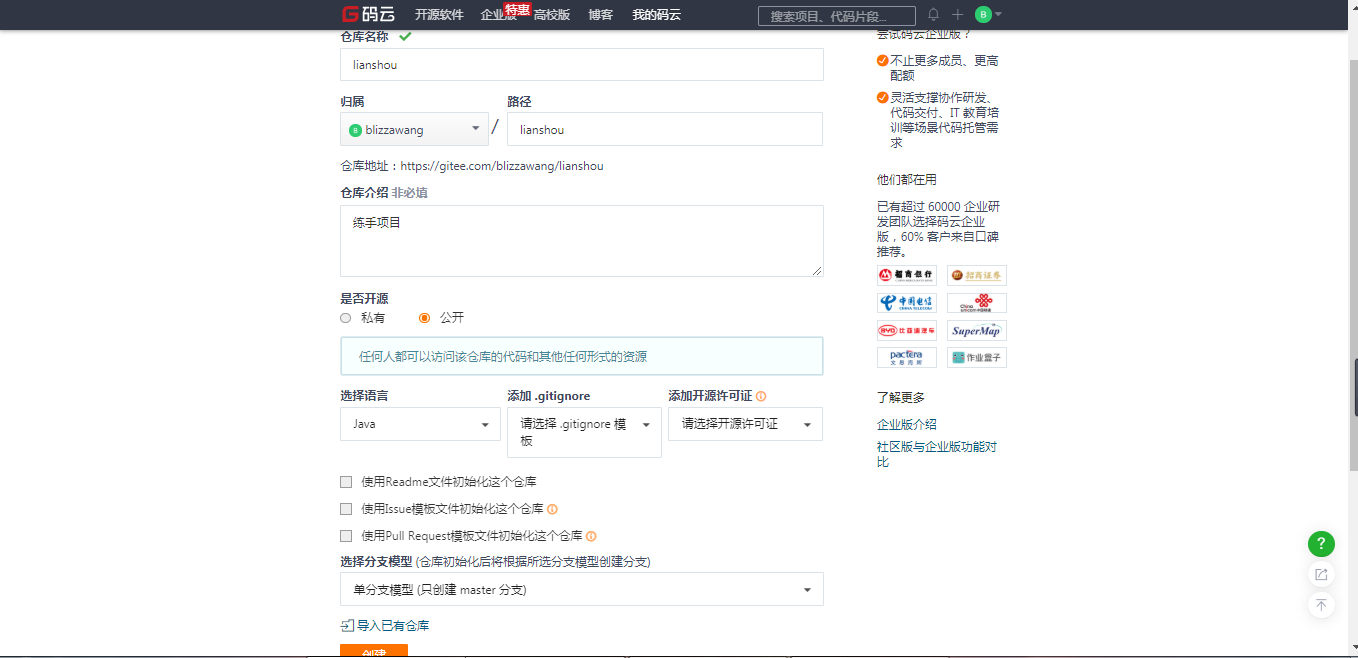Click the search projects input field
The image size is (1358, 658).
click(x=836, y=15)
